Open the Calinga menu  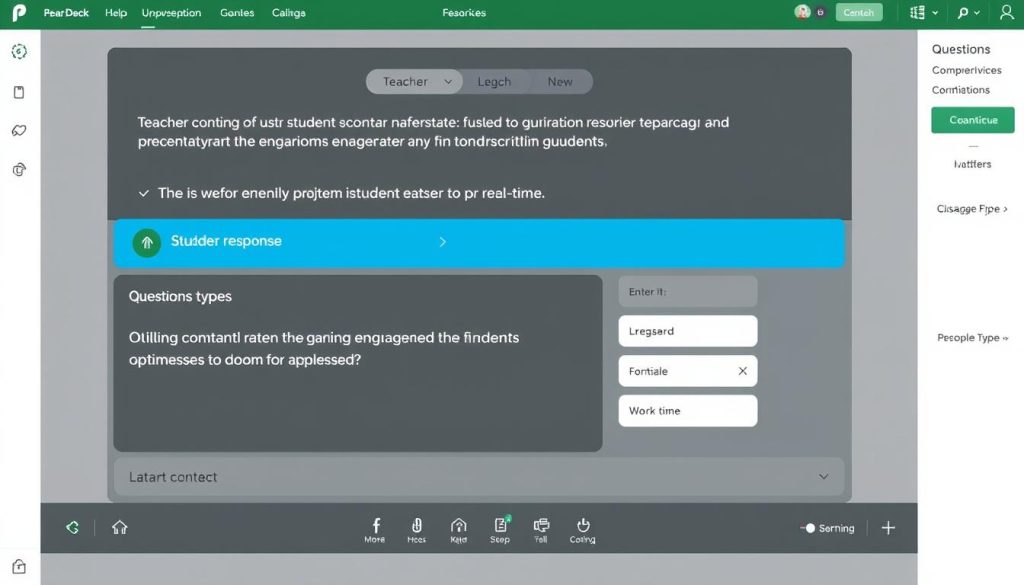pos(288,12)
